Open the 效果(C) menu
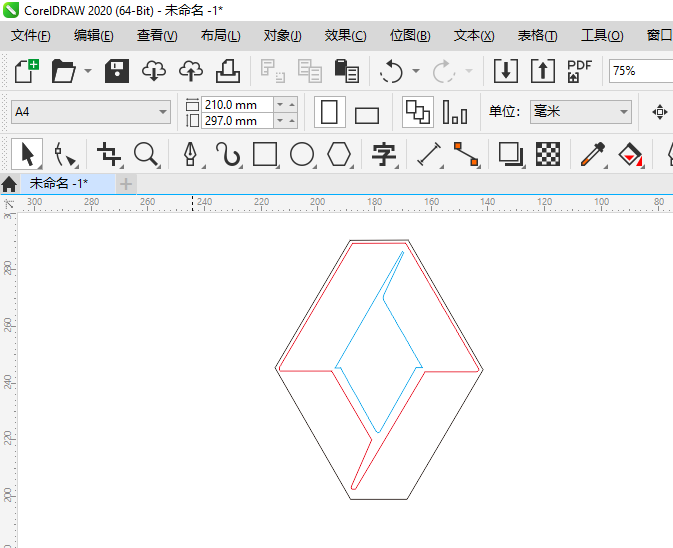The image size is (673, 548). tap(345, 36)
